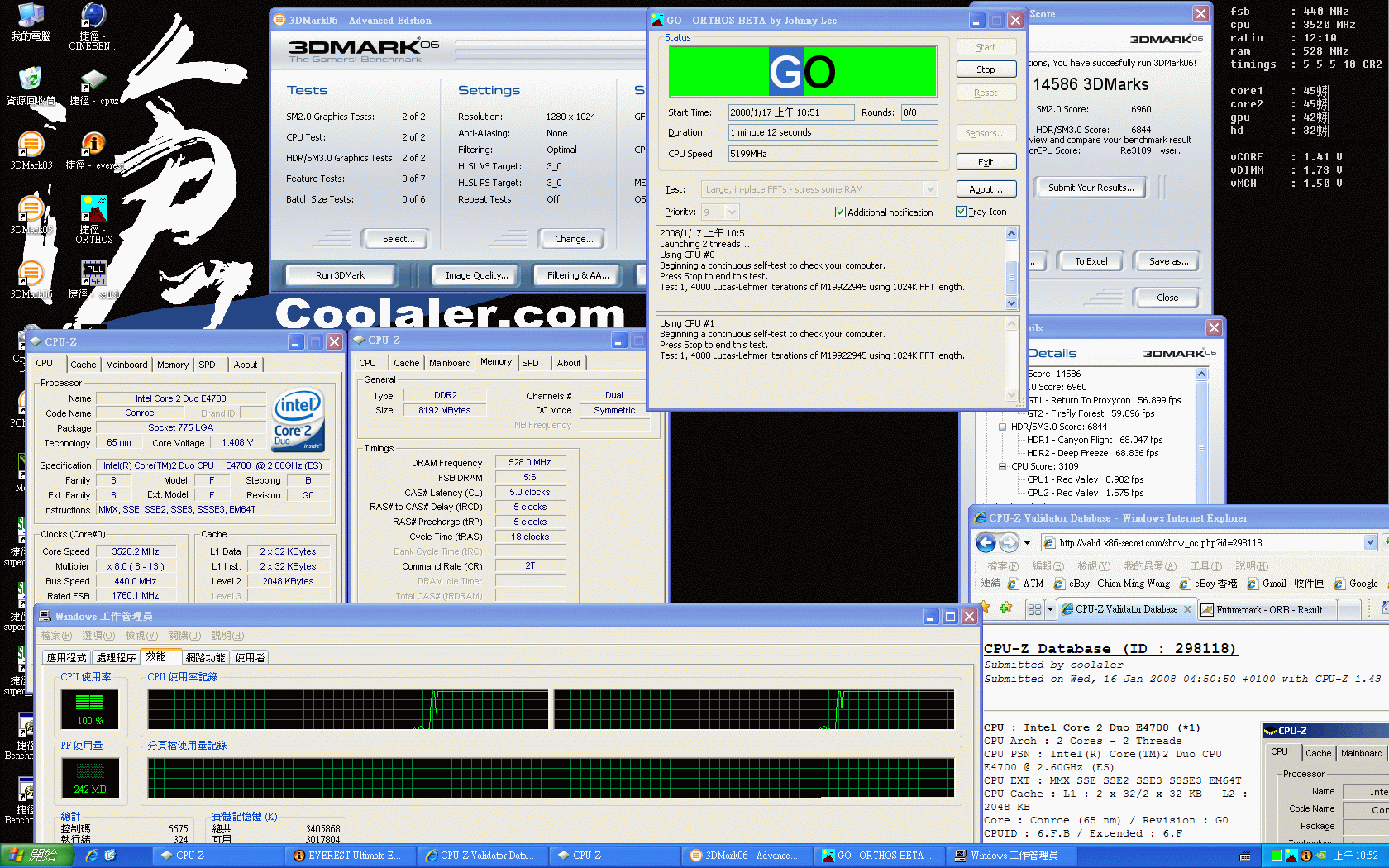The width and height of the screenshot is (1389, 868).
Task: Click the Select... button under Tests
Action: [398, 239]
